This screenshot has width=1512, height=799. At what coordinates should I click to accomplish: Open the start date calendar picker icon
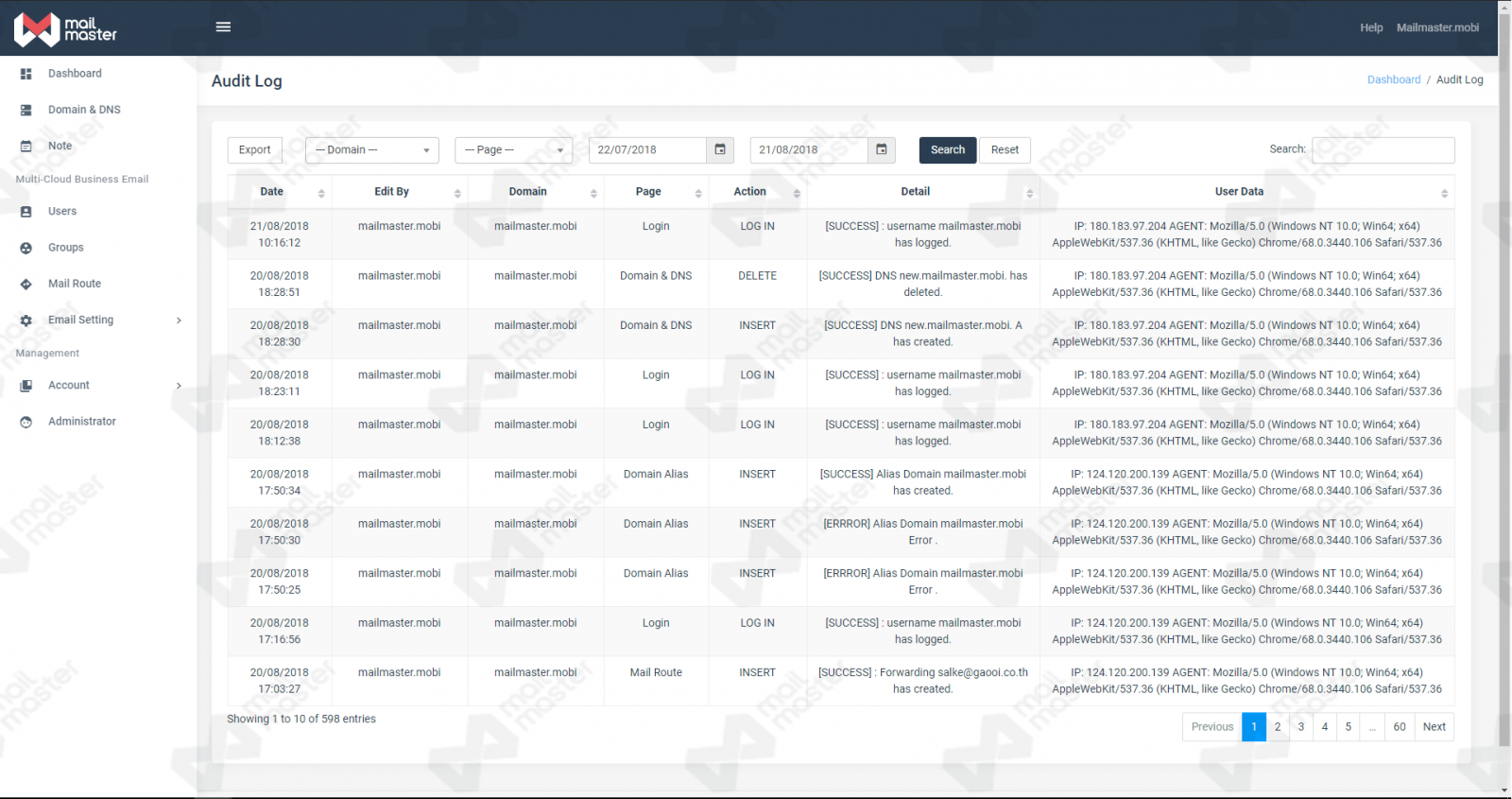pyautogui.click(x=720, y=149)
